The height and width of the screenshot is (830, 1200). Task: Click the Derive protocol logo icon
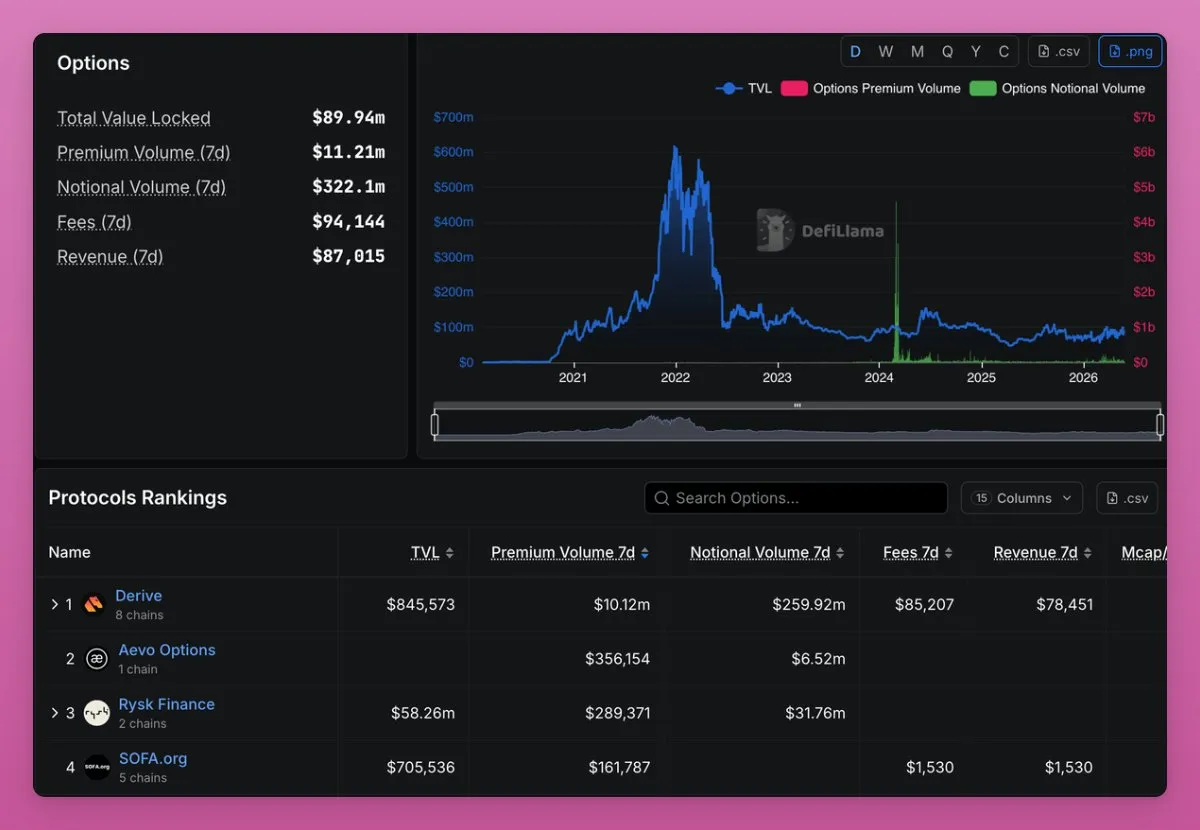[x=93, y=604]
